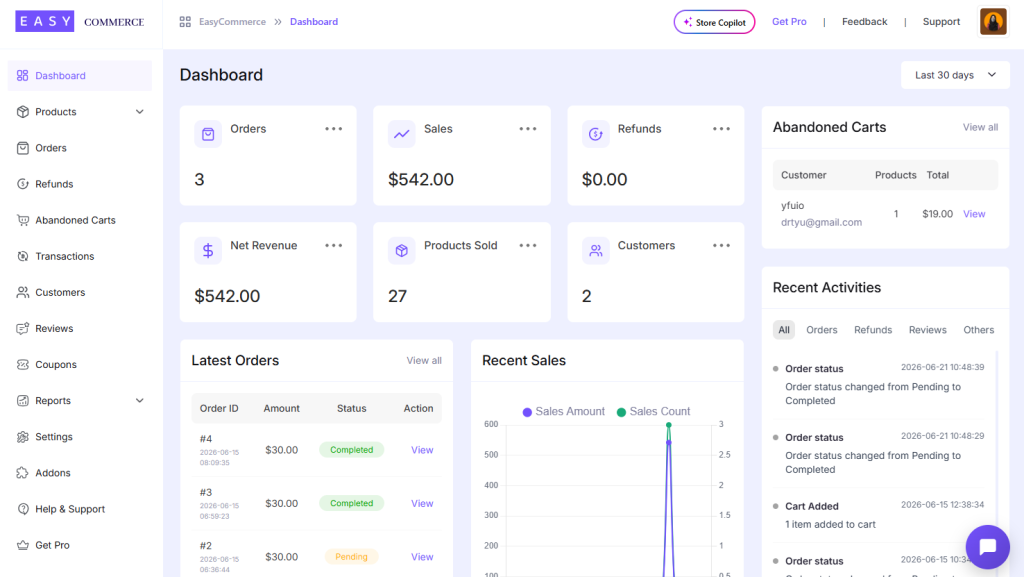Select the All tab in Recent Activities
1024x577 pixels.
click(x=784, y=330)
